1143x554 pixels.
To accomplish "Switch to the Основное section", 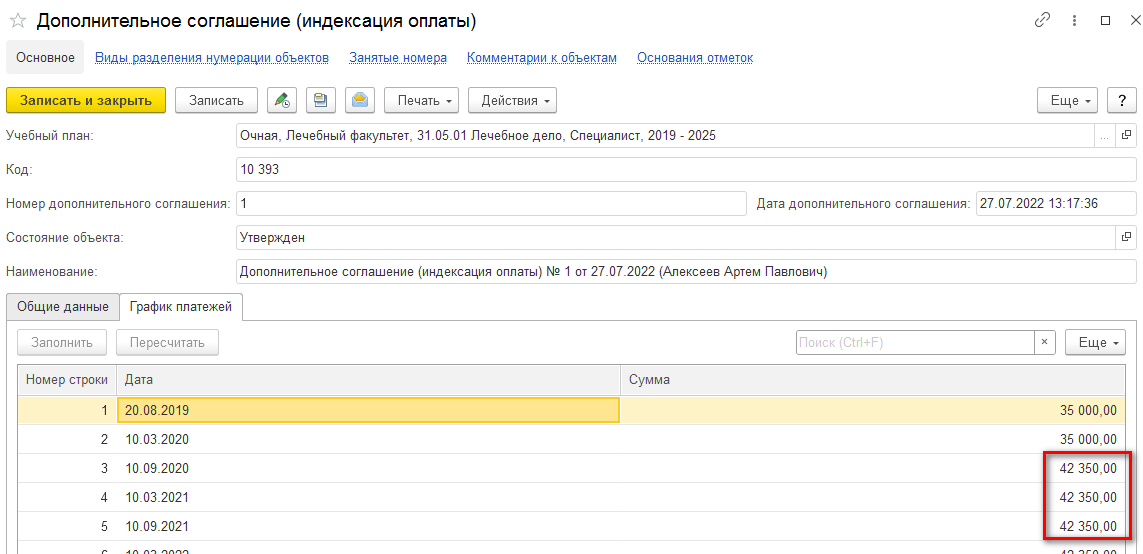I will pos(45,58).
